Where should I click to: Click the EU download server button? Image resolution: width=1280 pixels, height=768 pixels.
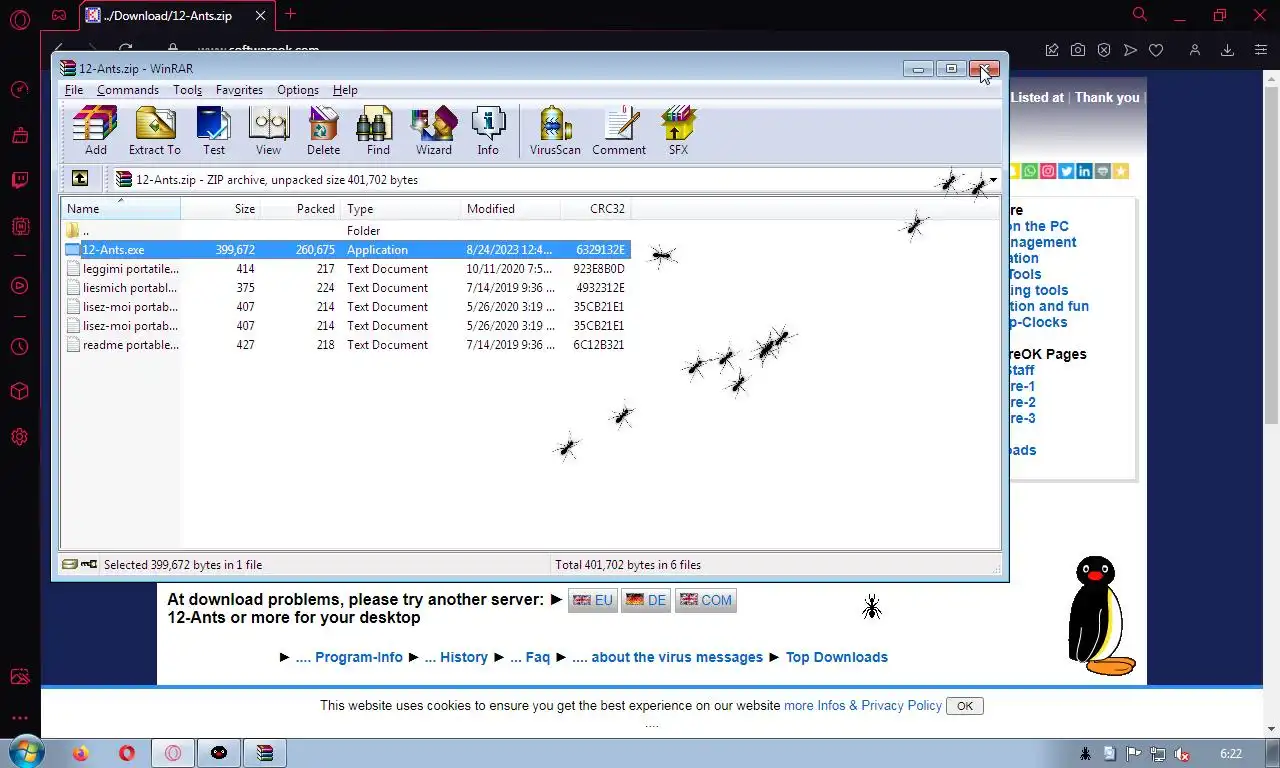click(593, 601)
